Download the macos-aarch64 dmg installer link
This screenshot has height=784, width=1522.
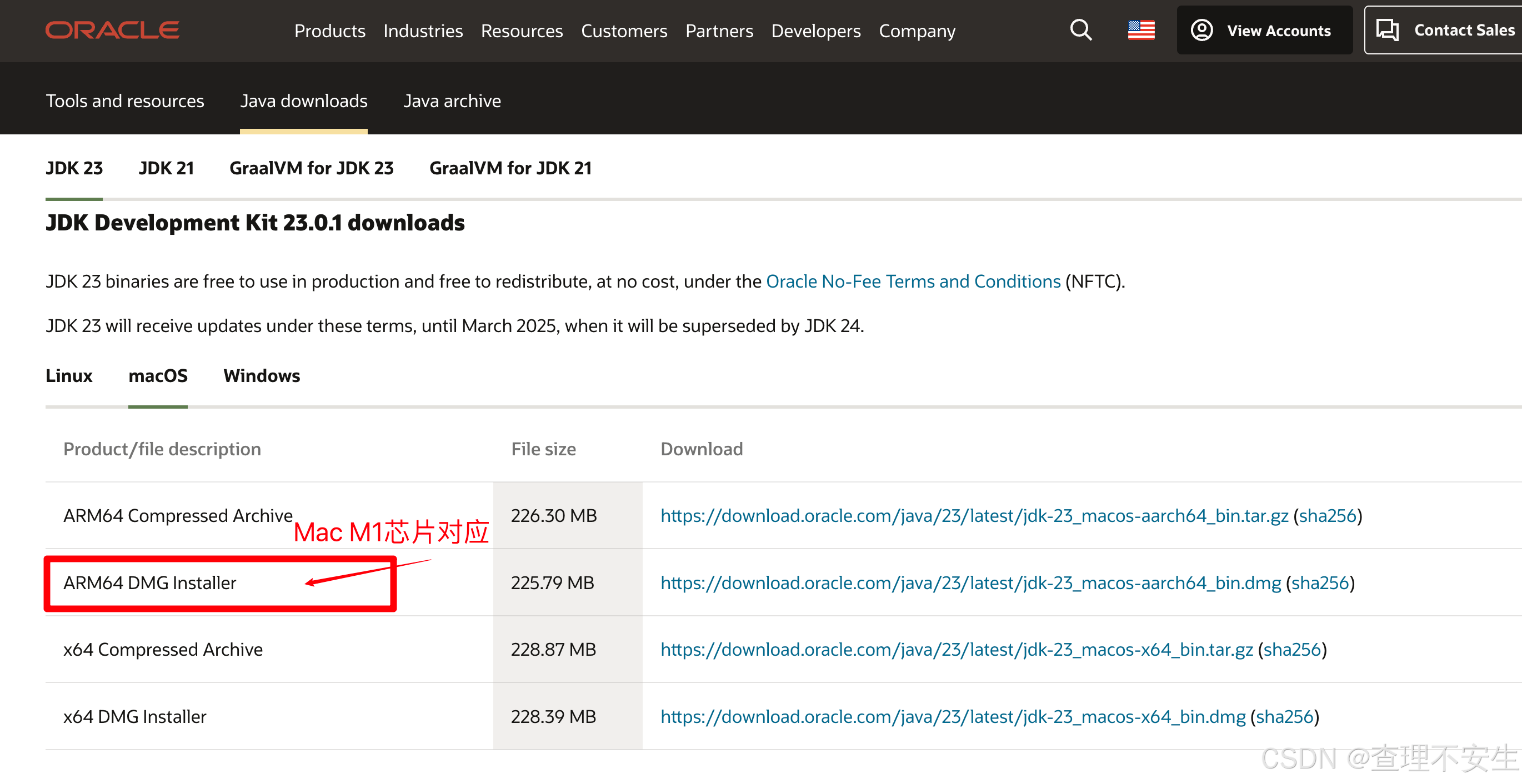pyautogui.click(x=971, y=582)
